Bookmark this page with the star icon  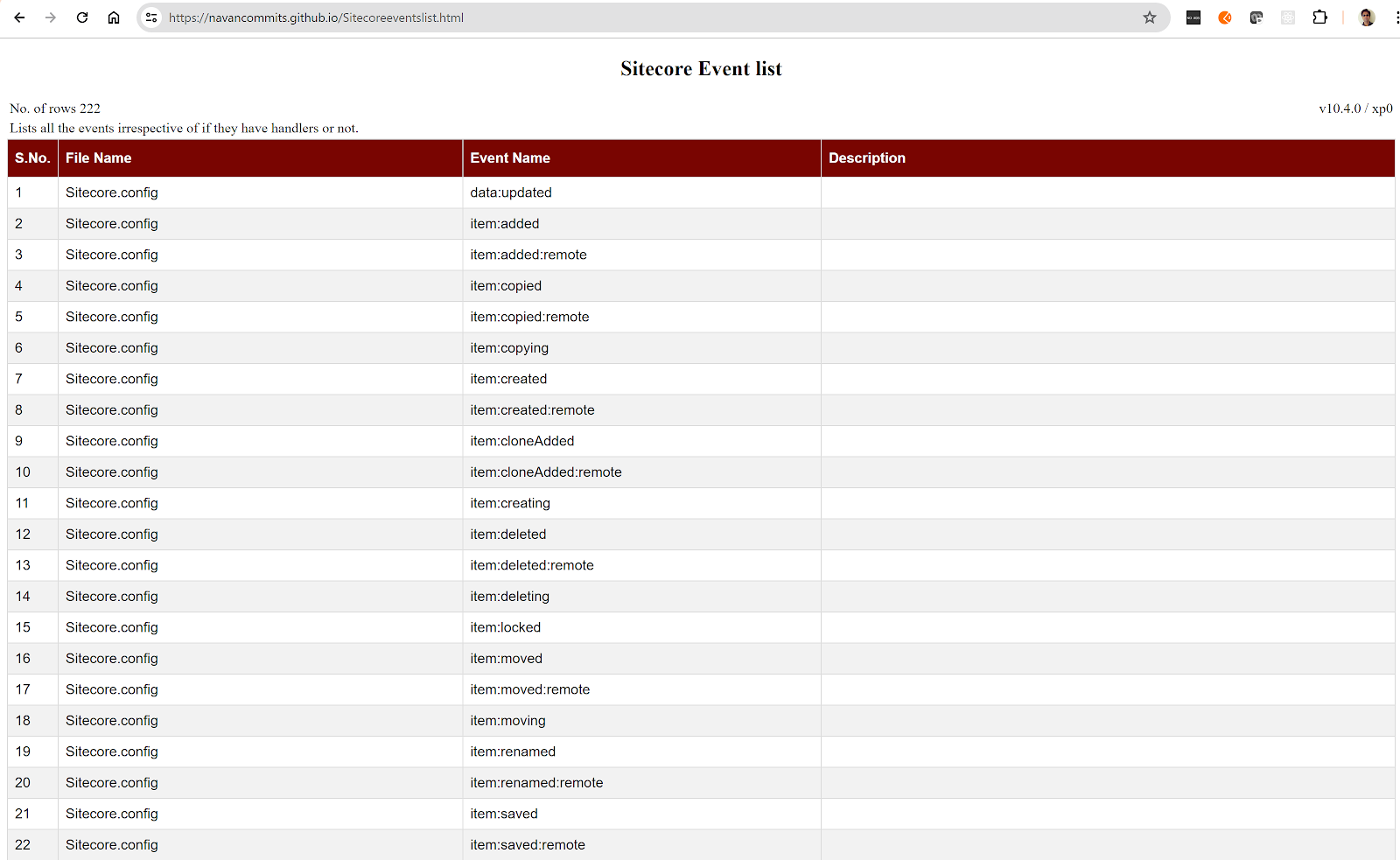tap(1150, 17)
